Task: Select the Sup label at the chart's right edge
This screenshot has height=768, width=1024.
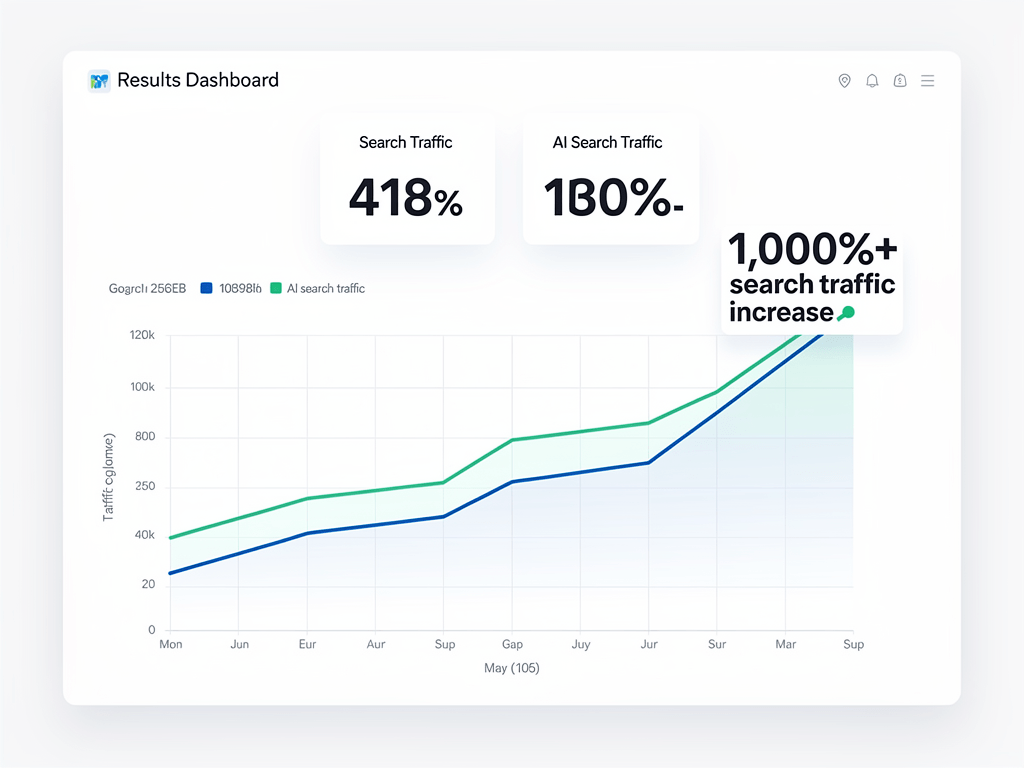Action: 853,644
